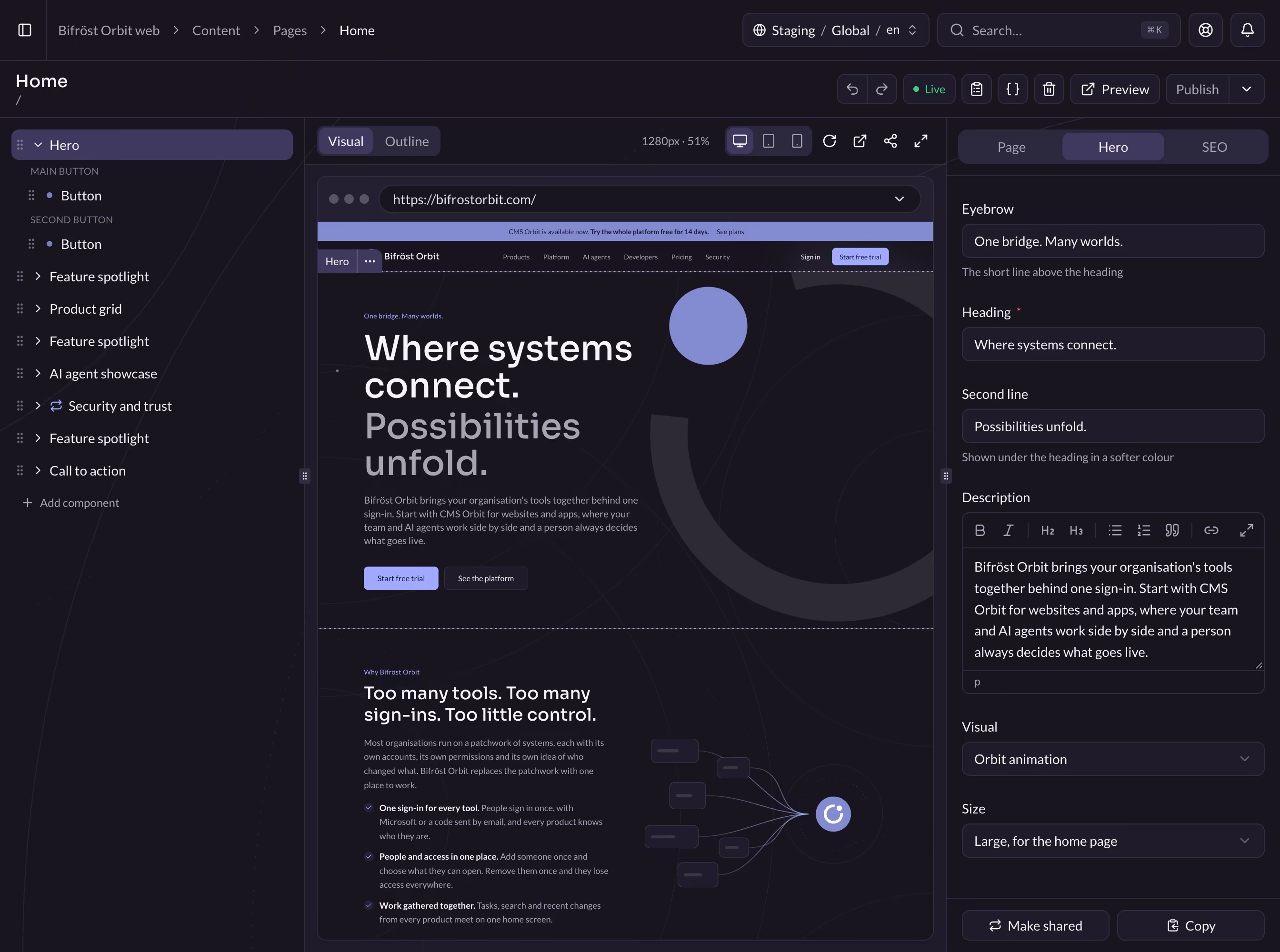Open the help lifebuoy icon
Viewport: 1280px width, 952px height.
click(x=1205, y=30)
